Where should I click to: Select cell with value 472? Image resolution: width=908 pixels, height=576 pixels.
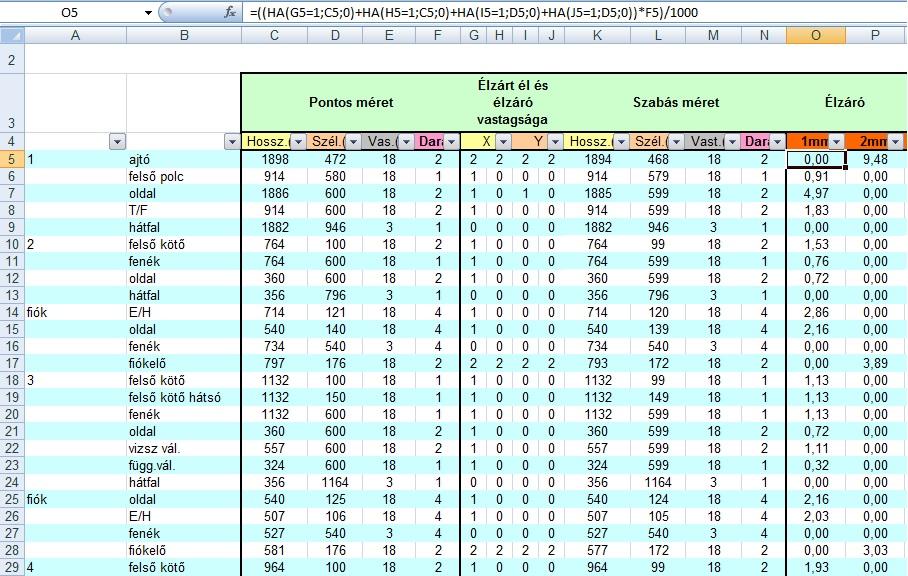pyautogui.click(x=335, y=159)
